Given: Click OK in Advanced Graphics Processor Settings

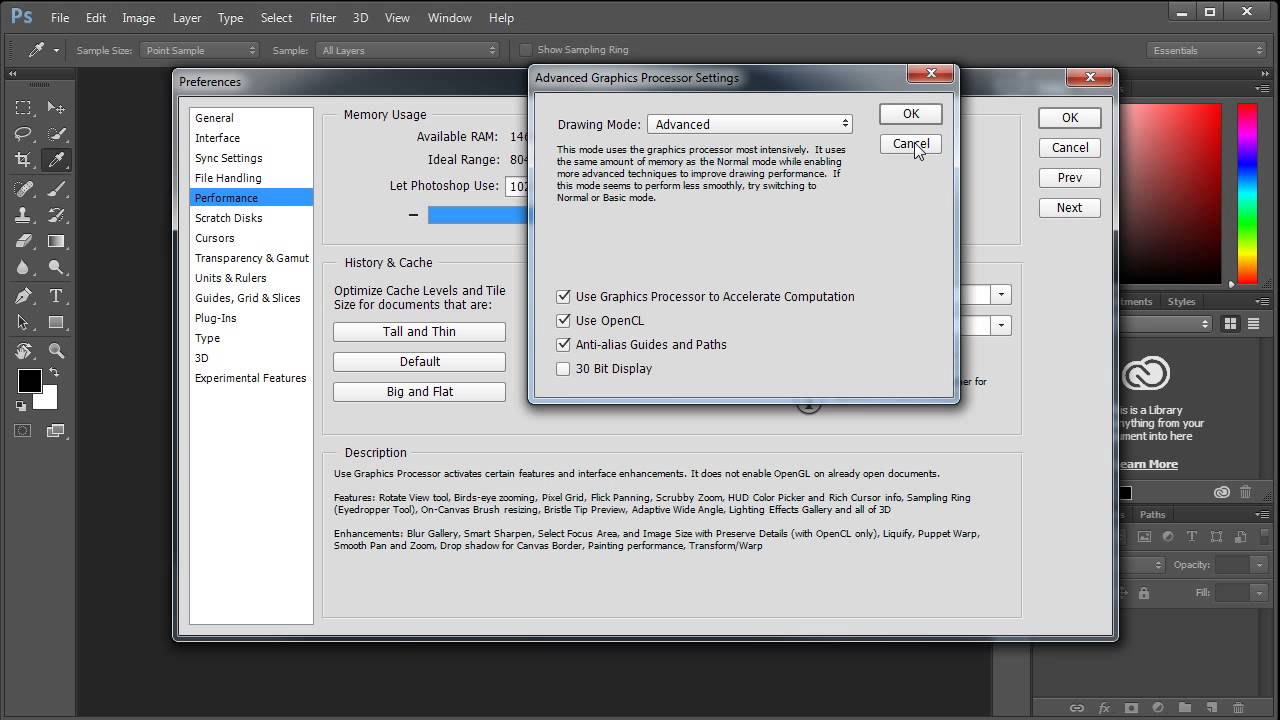Looking at the screenshot, I should [911, 114].
